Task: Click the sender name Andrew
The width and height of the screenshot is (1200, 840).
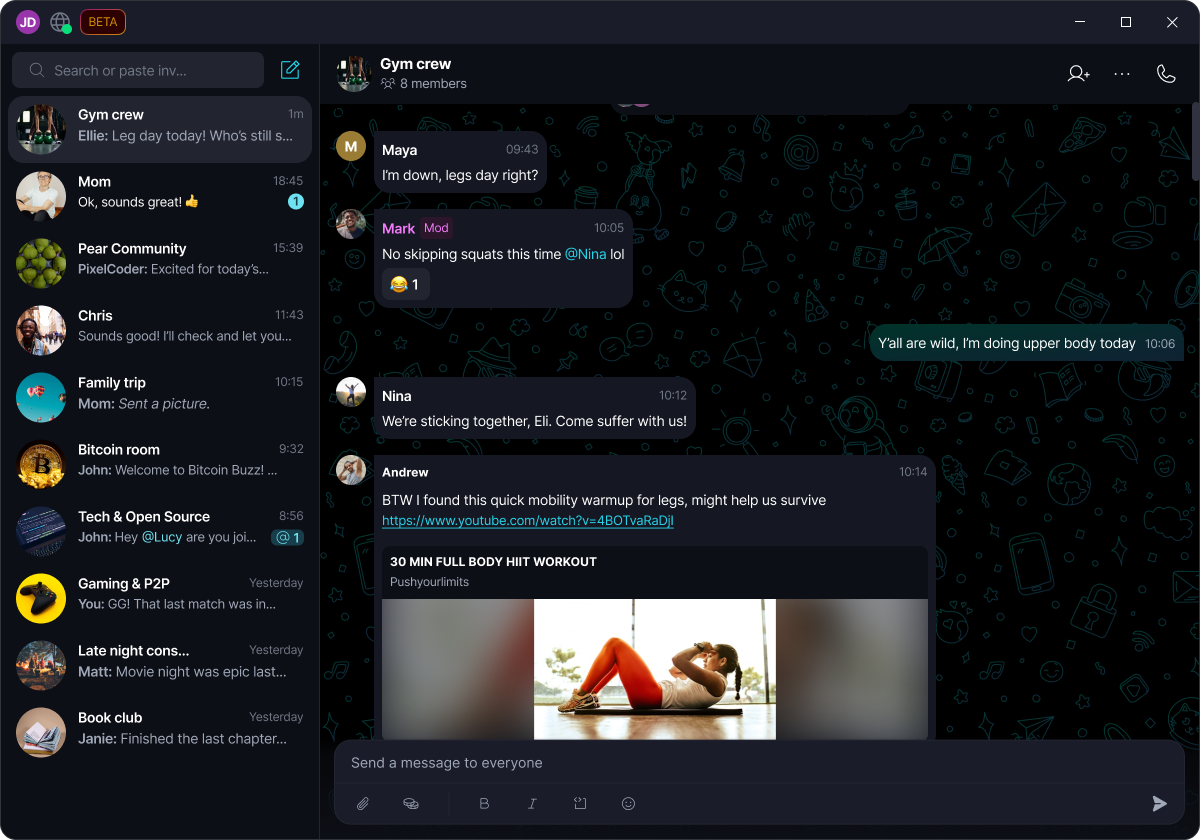Action: [x=405, y=472]
